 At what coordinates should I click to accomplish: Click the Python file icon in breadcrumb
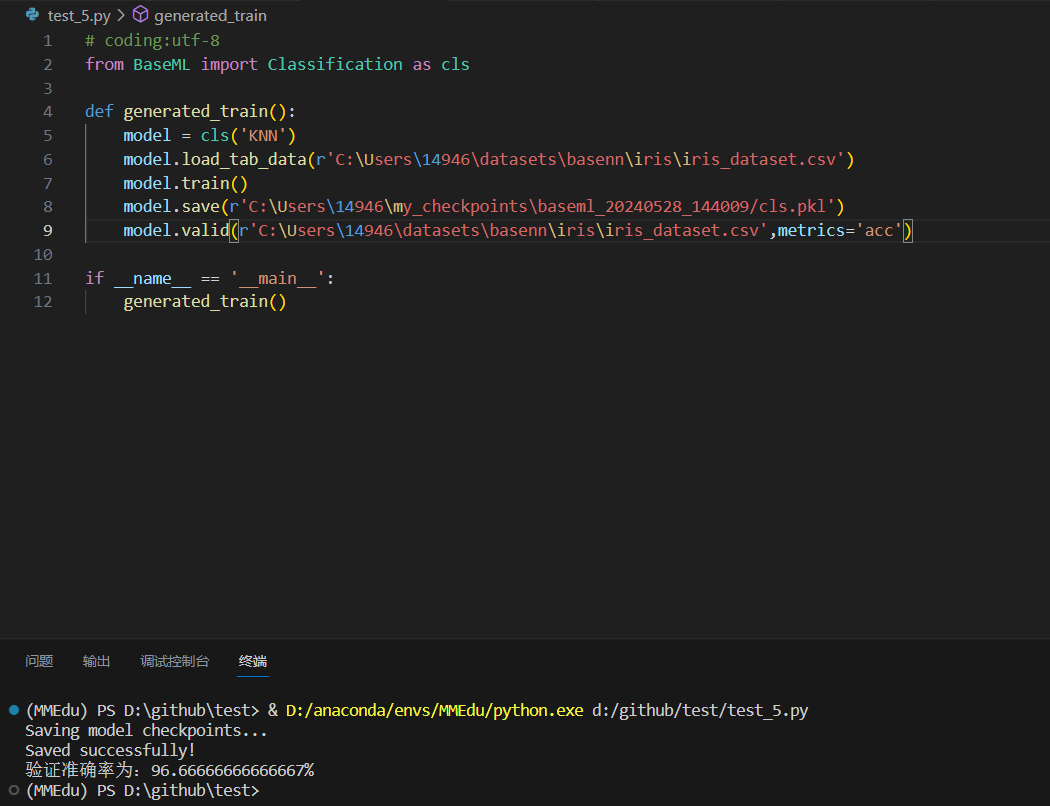pos(32,16)
